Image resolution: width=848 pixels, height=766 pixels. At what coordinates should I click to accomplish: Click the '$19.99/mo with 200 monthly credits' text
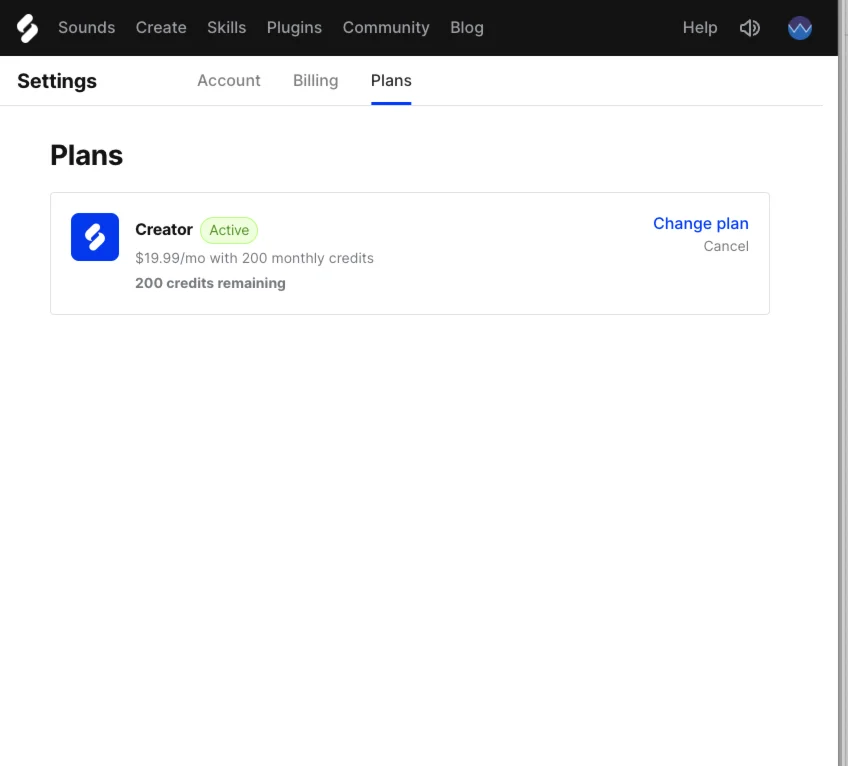click(254, 258)
